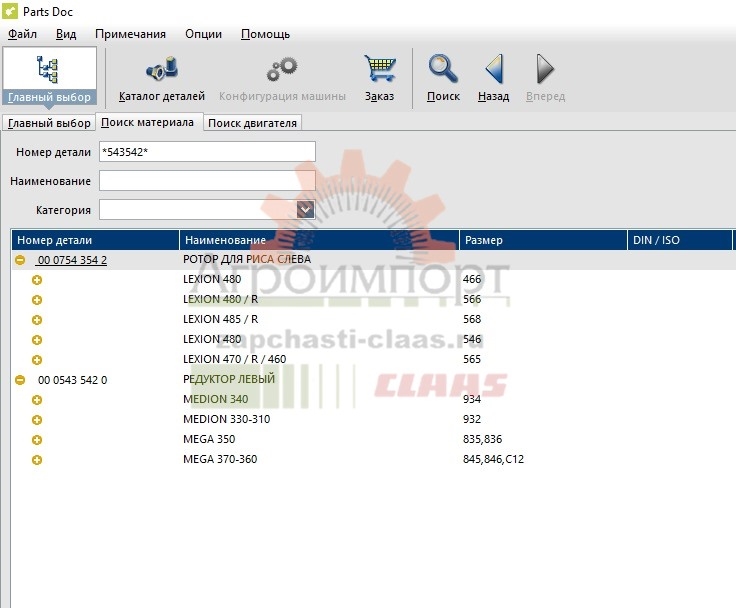Open the Вид menu
Screen dimensions: 736x608
pyautogui.click(x=66, y=34)
